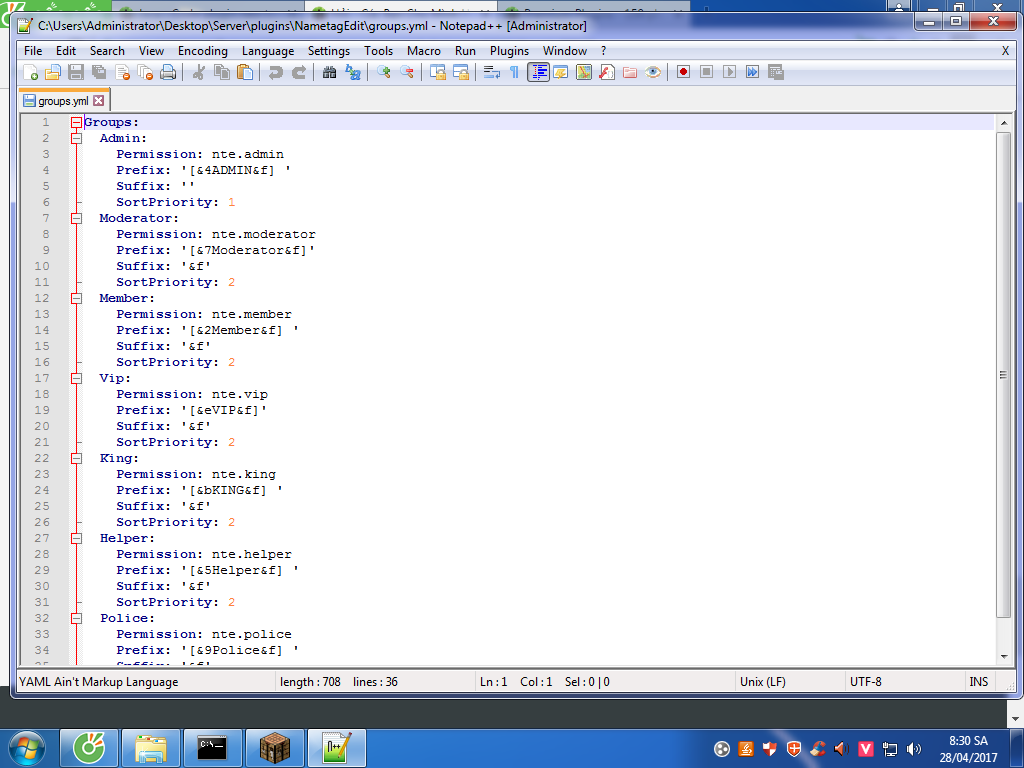Click the Print toolbar icon

(169, 72)
